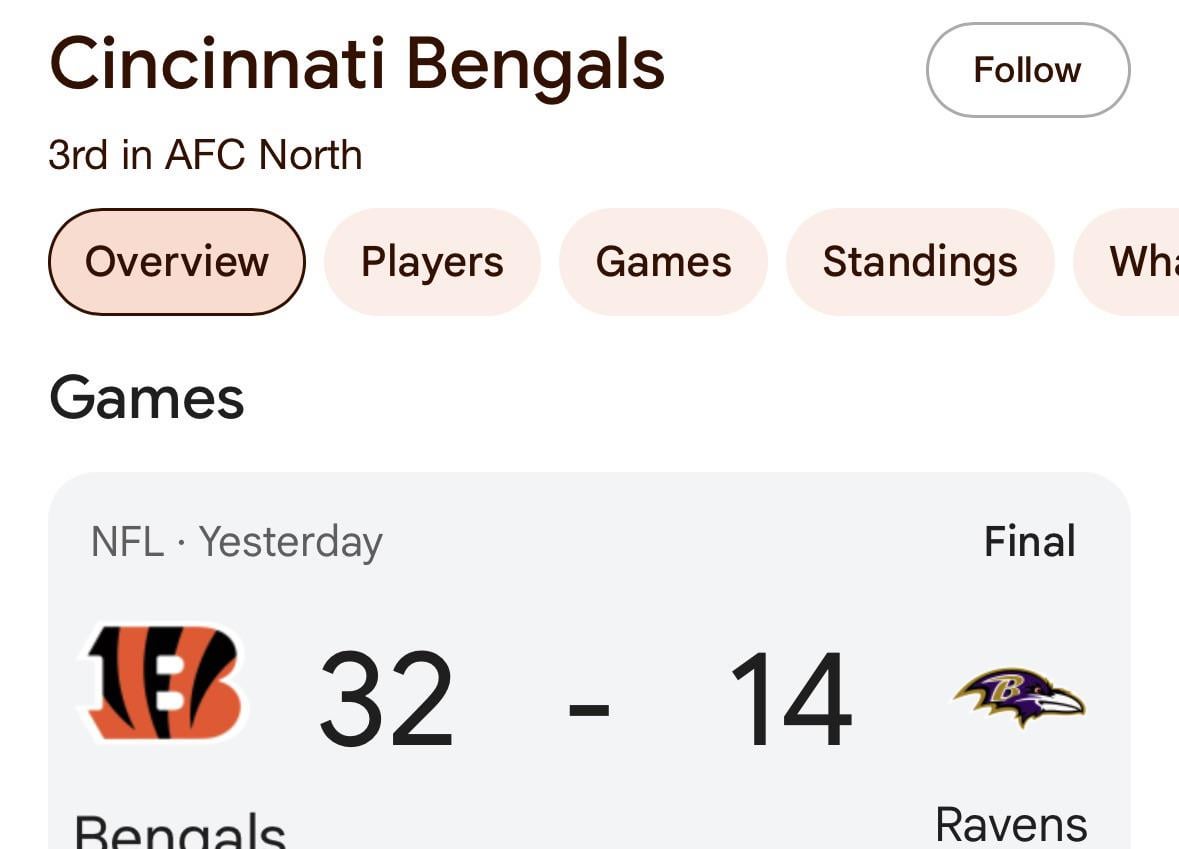1179x849 pixels.
Task: Click the Bengals striped B logo
Action: (x=163, y=682)
